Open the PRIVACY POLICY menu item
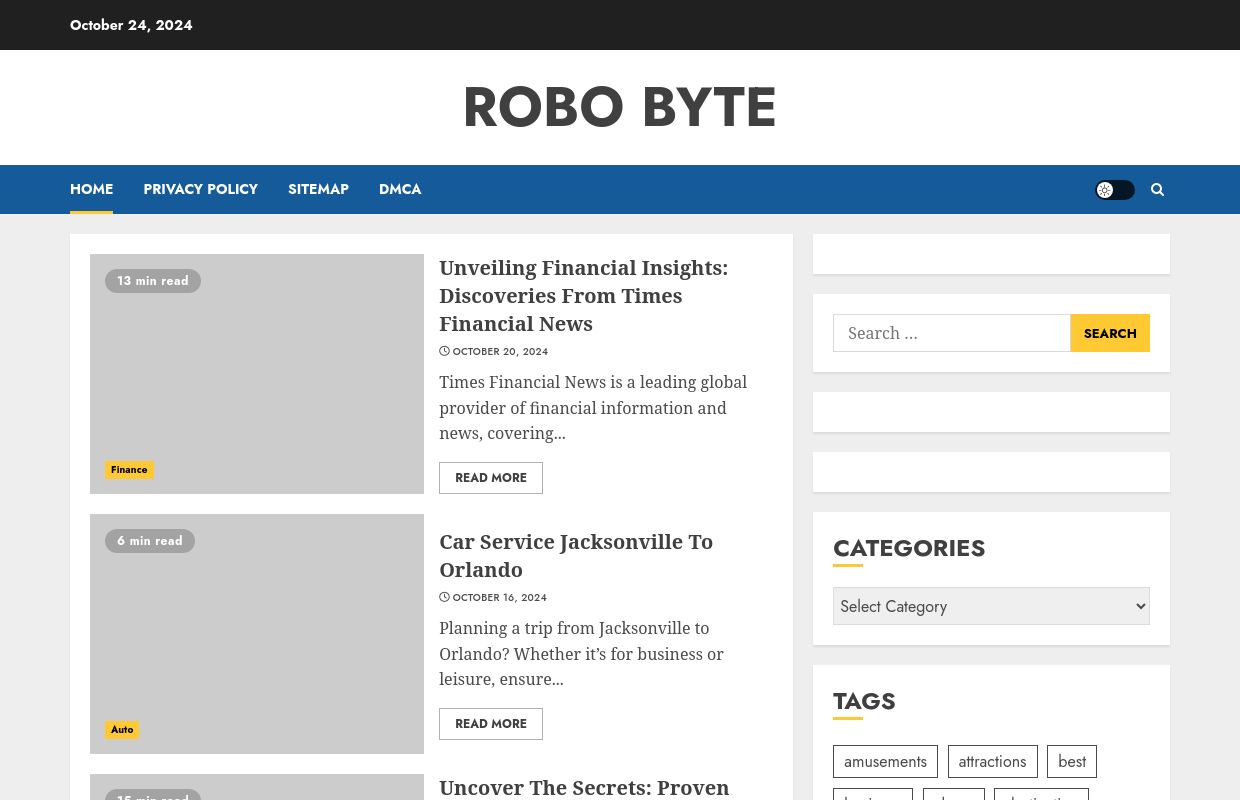Viewport: 1240px width, 800px height. click(200, 189)
